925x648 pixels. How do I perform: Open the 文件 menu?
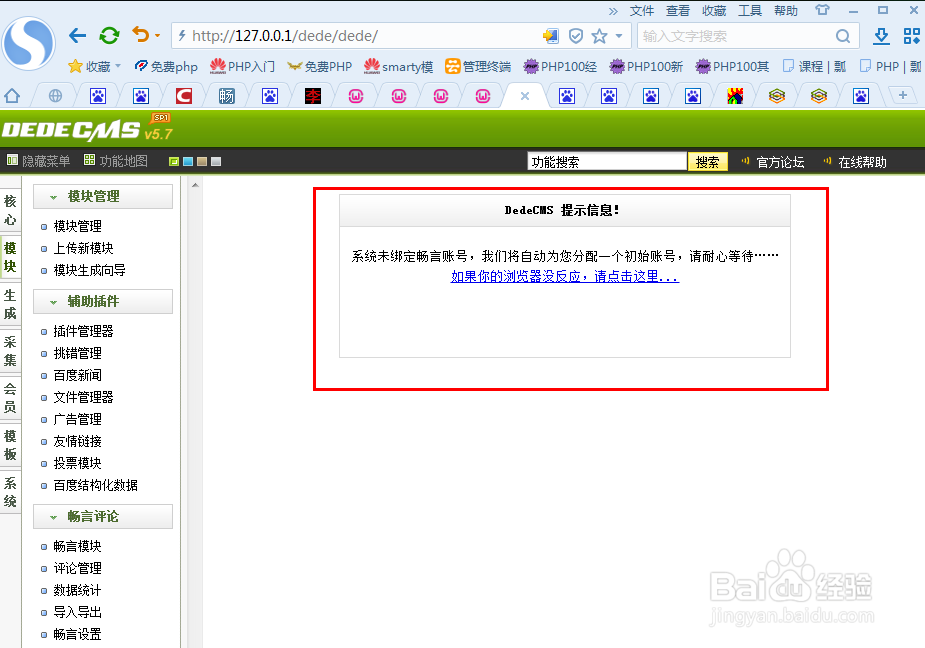click(x=642, y=11)
